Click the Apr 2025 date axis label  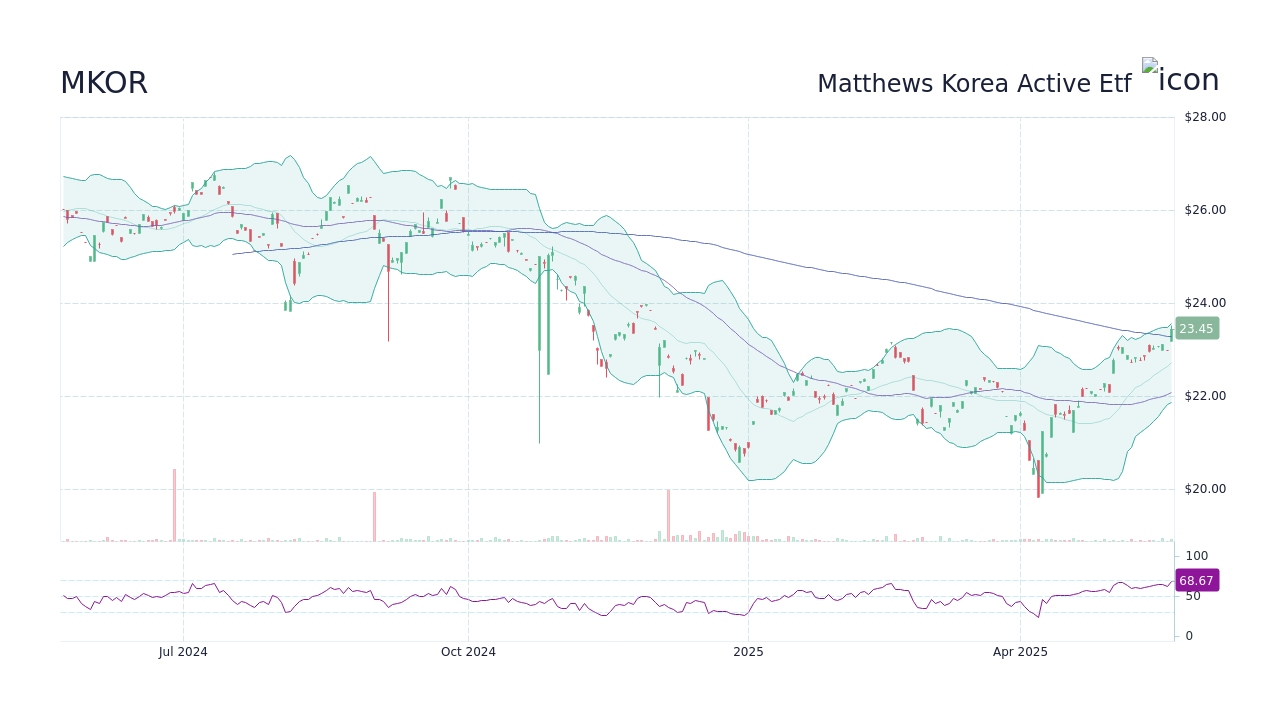1020,652
